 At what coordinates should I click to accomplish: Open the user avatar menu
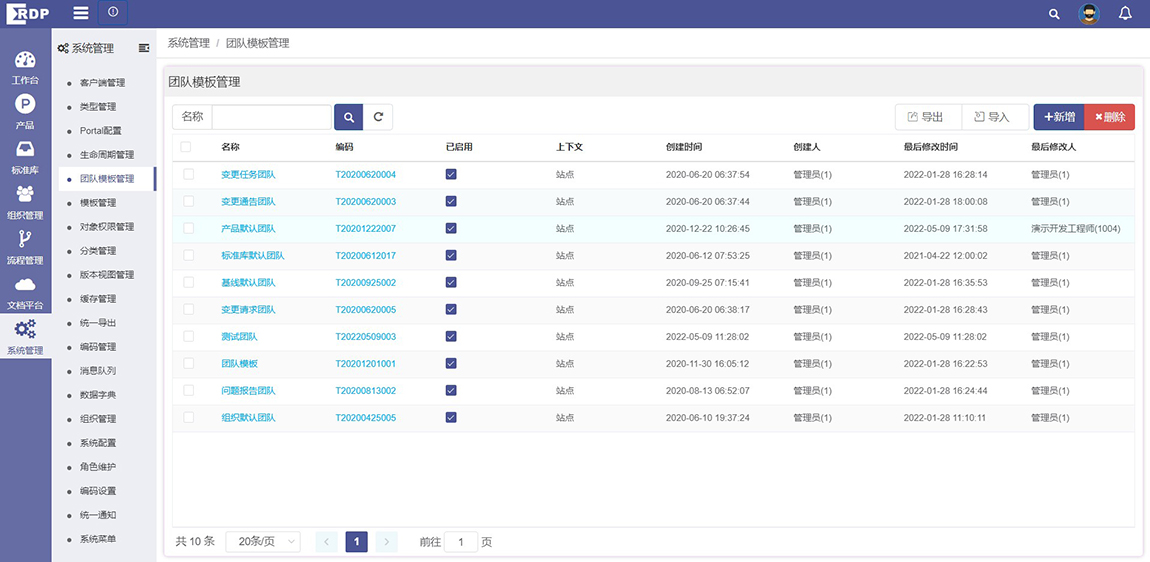click(1089, 14)
